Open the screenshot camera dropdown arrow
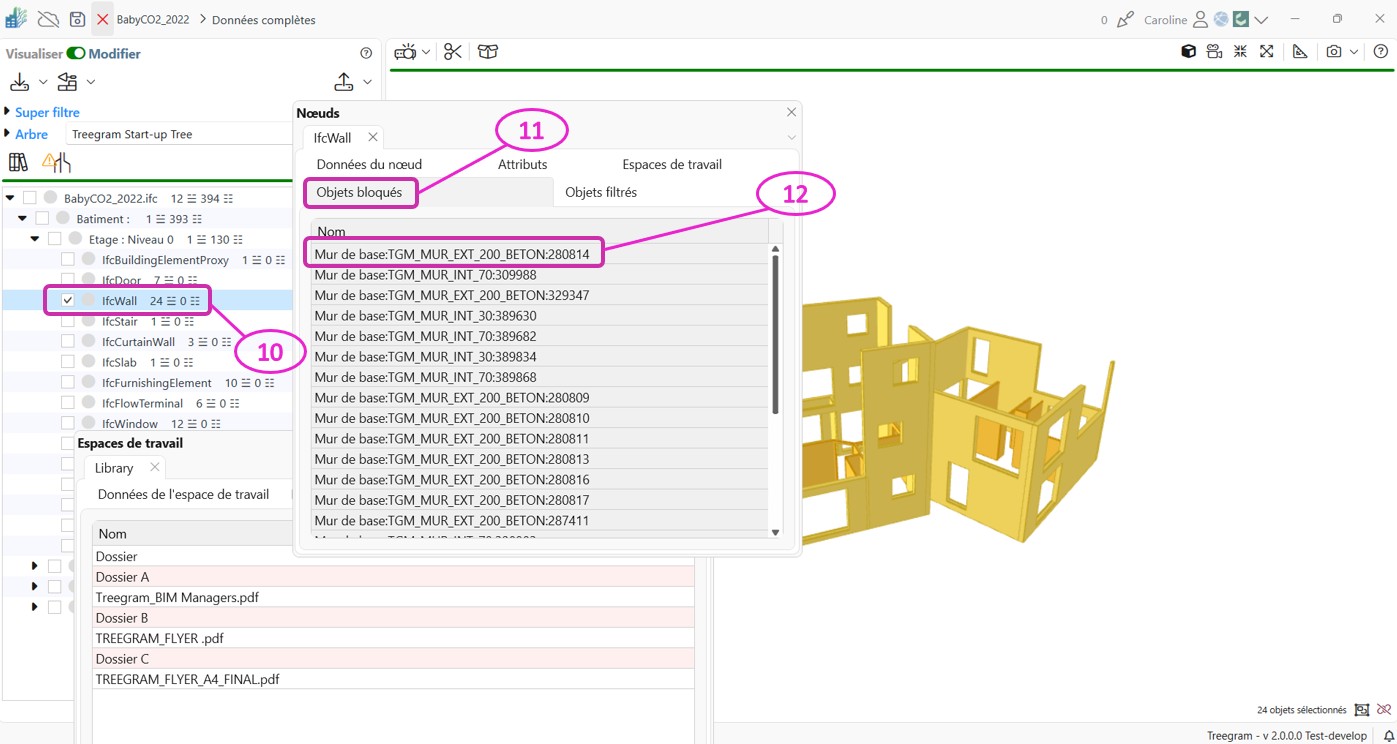1397x744 pixels. point(1354,52)
